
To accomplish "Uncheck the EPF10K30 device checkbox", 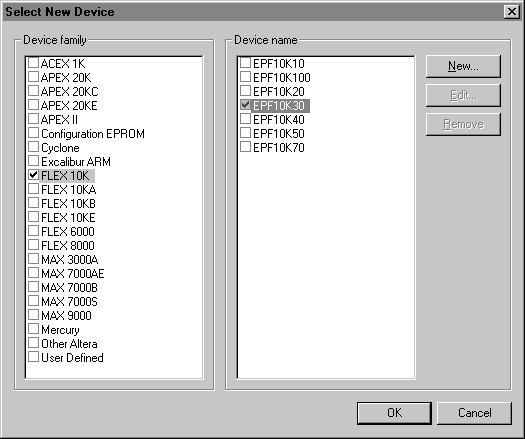I will click(245, 105).
